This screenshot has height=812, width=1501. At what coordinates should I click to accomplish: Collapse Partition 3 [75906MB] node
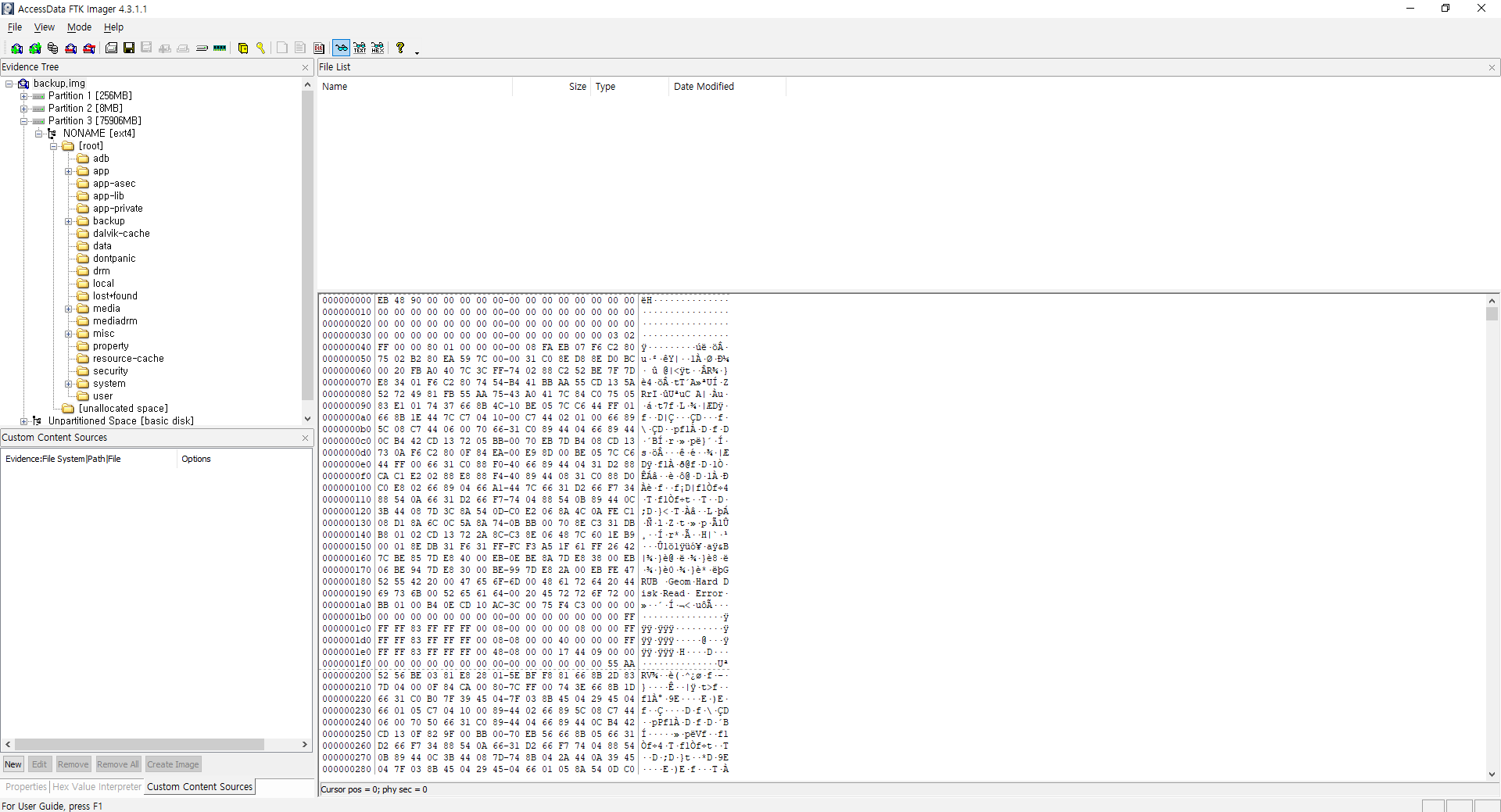coord(24,121)
